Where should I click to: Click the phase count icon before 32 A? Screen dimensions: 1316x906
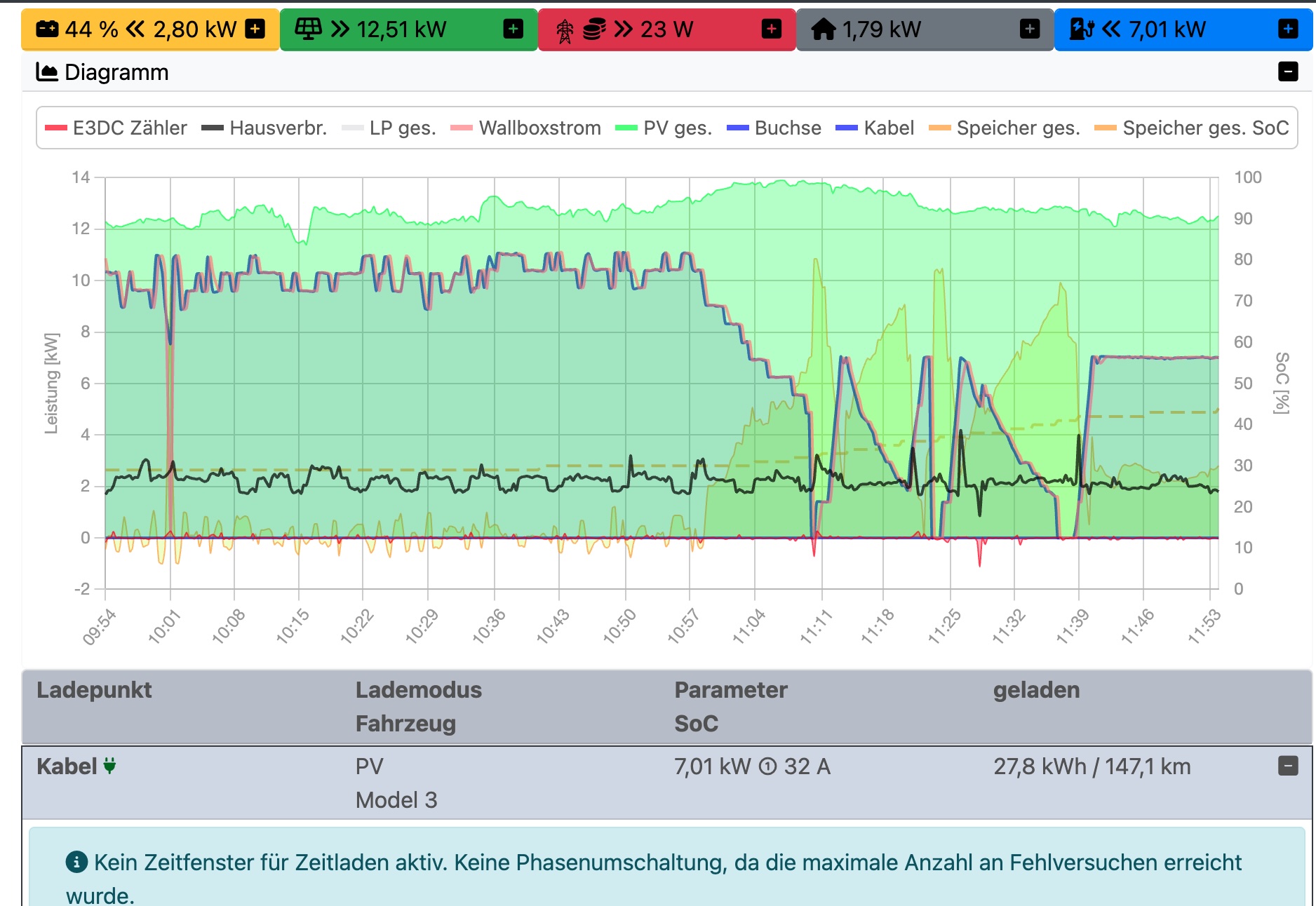point(768,767)
